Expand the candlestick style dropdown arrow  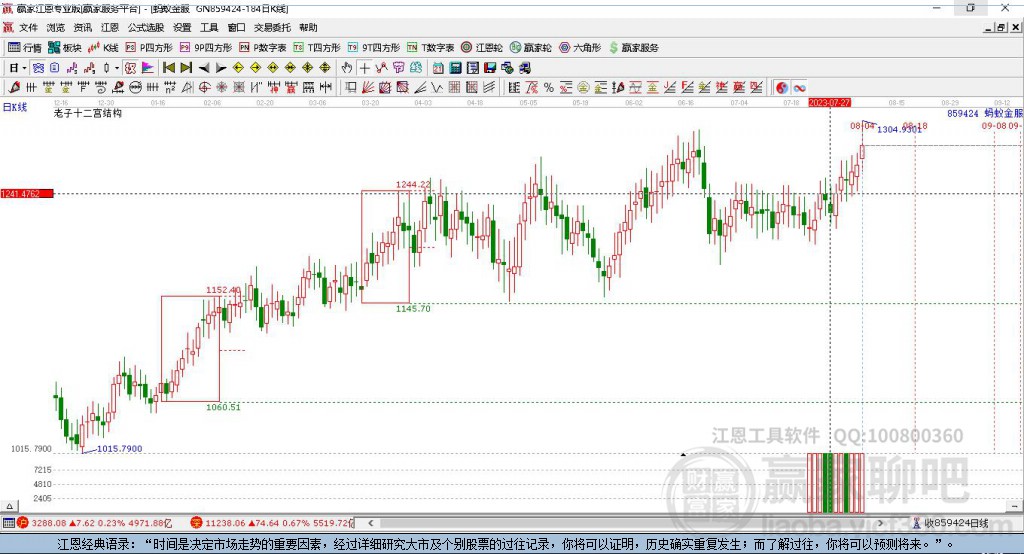pyautogui.click(x=116, y=68)
